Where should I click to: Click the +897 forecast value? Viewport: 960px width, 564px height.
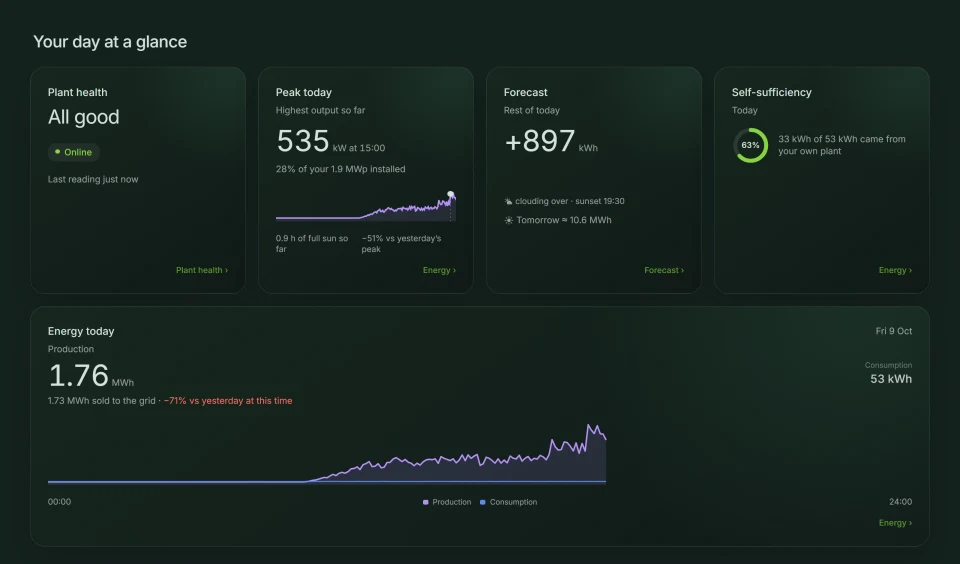[x=539, y=141]
